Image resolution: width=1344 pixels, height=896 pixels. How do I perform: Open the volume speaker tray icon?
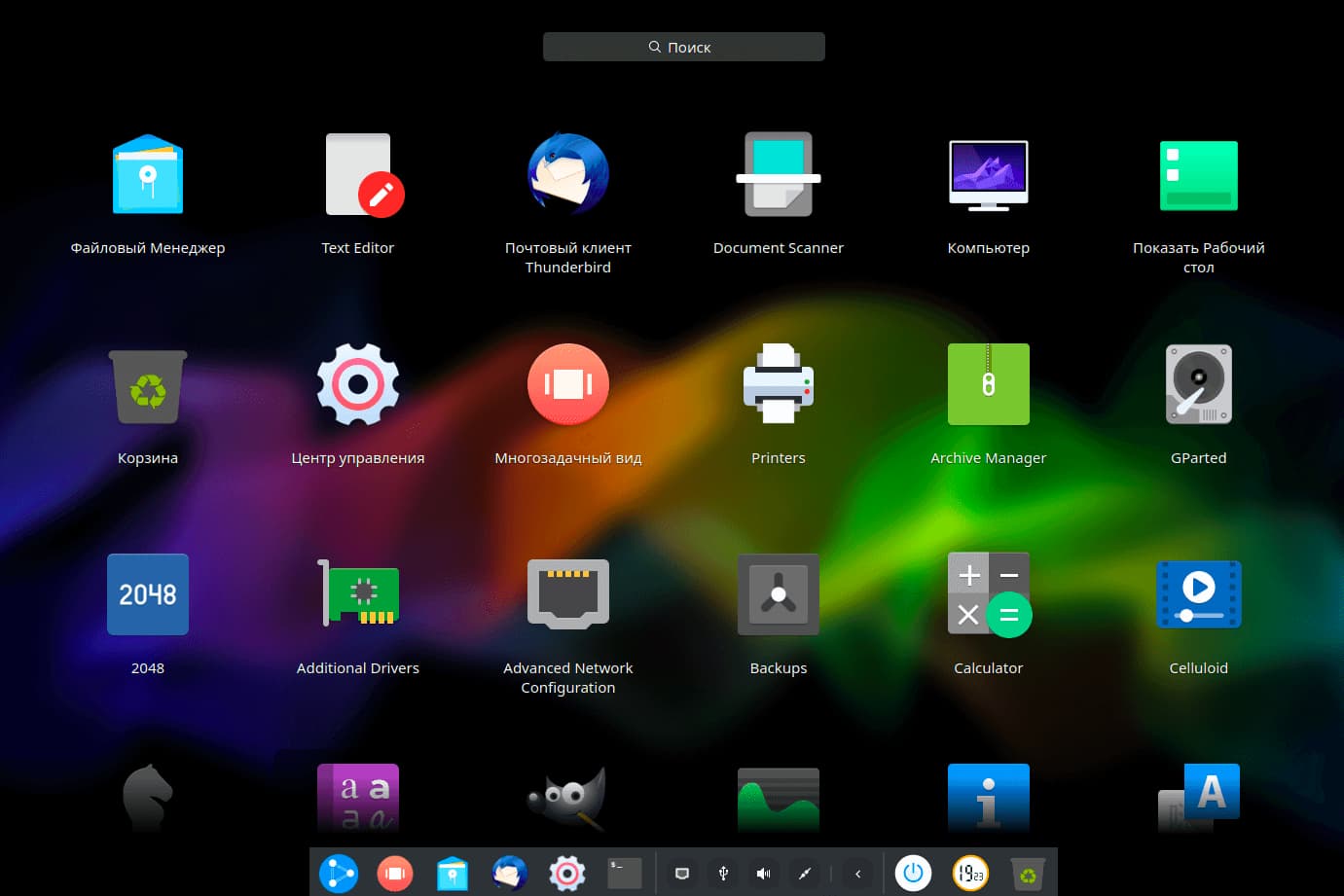tap(764, 874)
